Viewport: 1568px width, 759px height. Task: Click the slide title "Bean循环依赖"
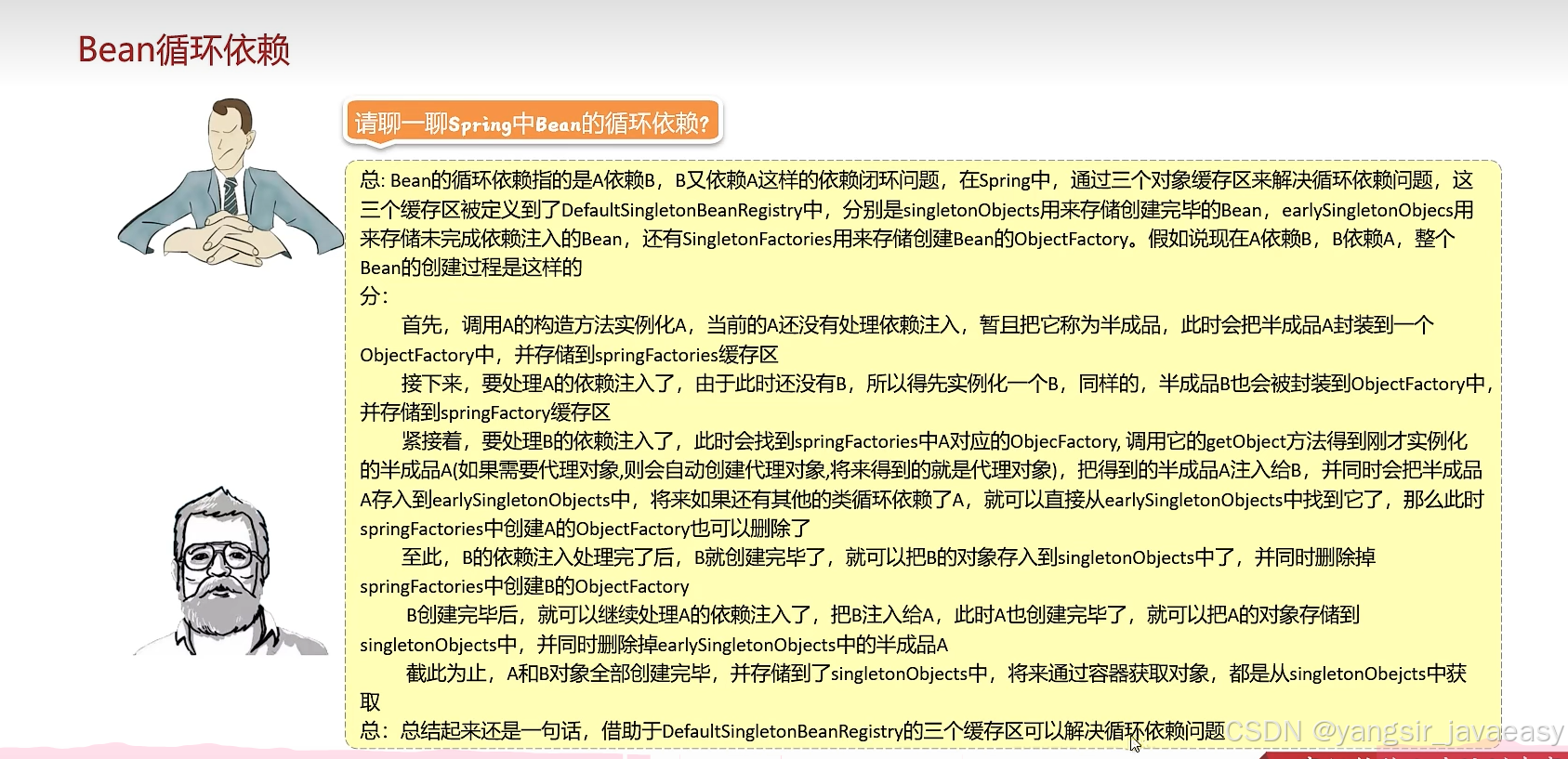(x=184, y=50)
